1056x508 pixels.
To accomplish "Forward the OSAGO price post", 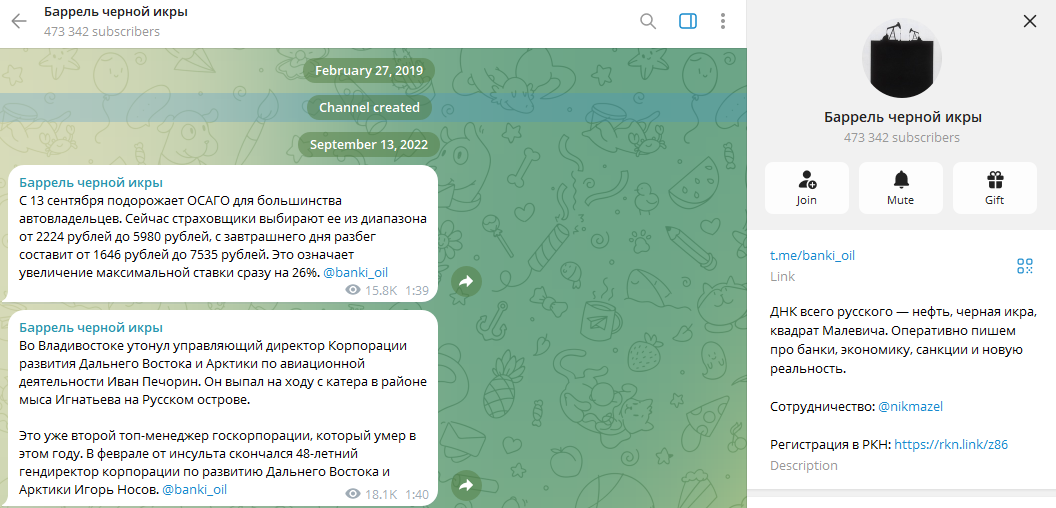I will pyautogui.click(x=466, y=282).
